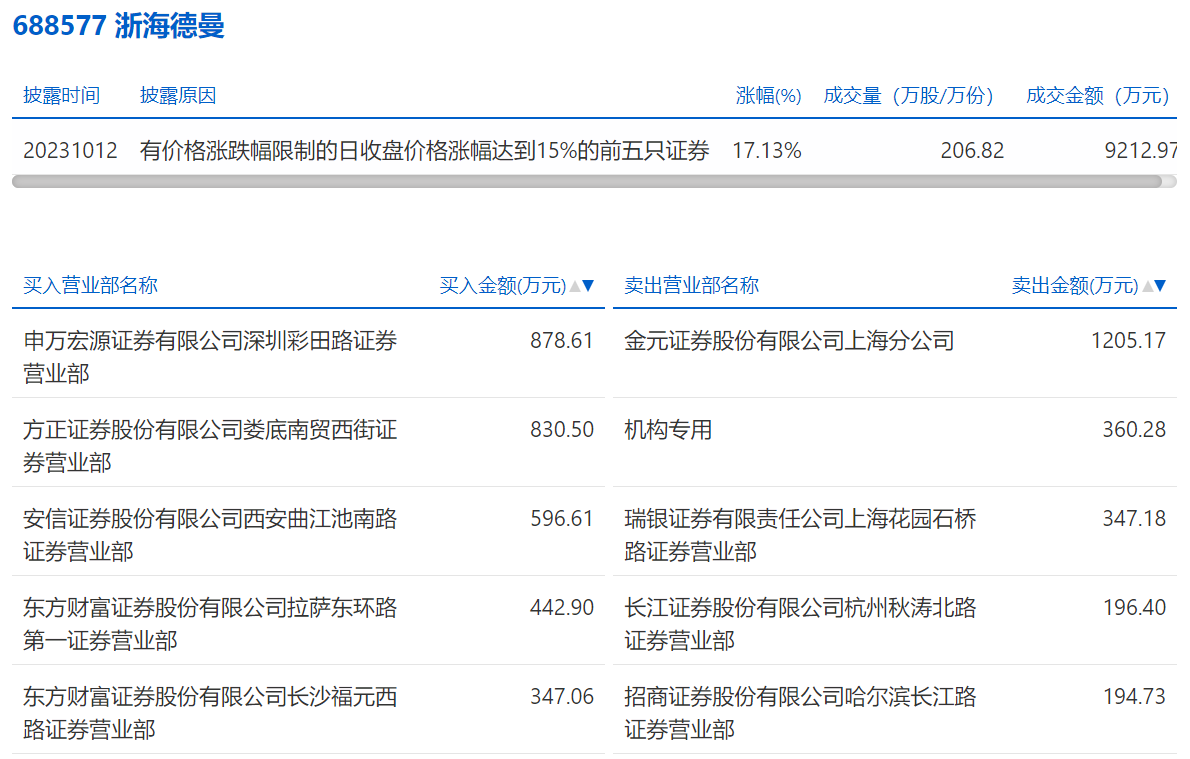
Task: Select sell amount 196.40
Action: [x=1134, y=607]
